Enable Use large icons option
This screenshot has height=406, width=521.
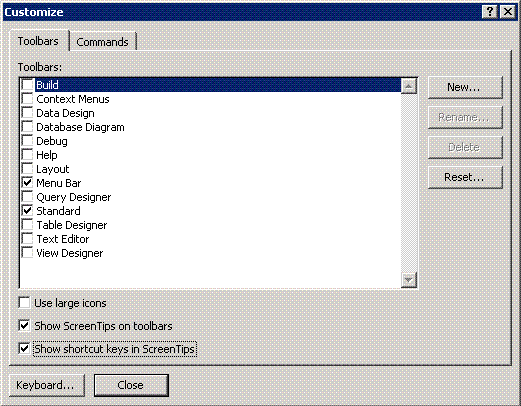(24, 303)
